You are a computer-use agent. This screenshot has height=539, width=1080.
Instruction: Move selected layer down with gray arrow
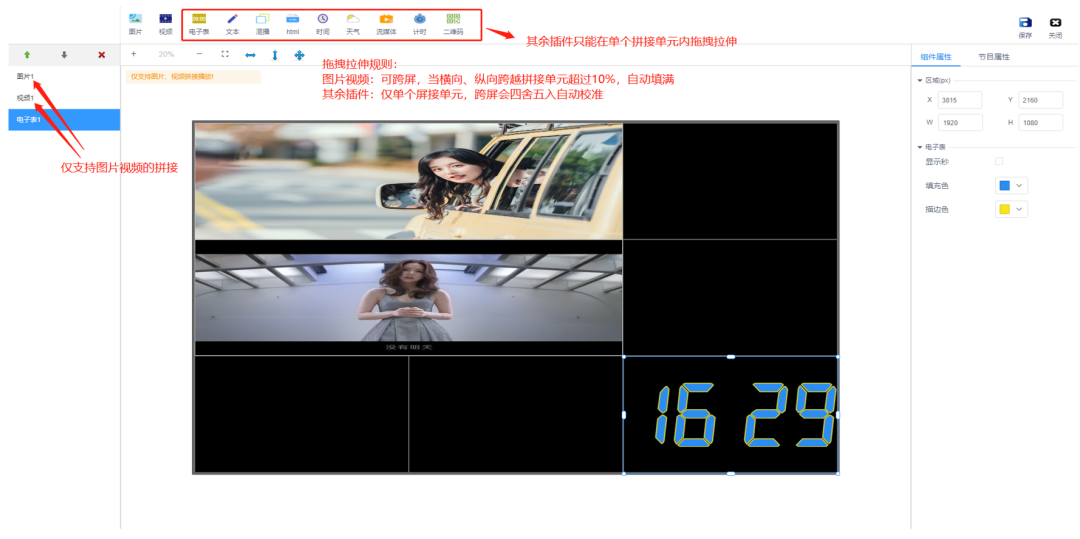tap(64, 54)
